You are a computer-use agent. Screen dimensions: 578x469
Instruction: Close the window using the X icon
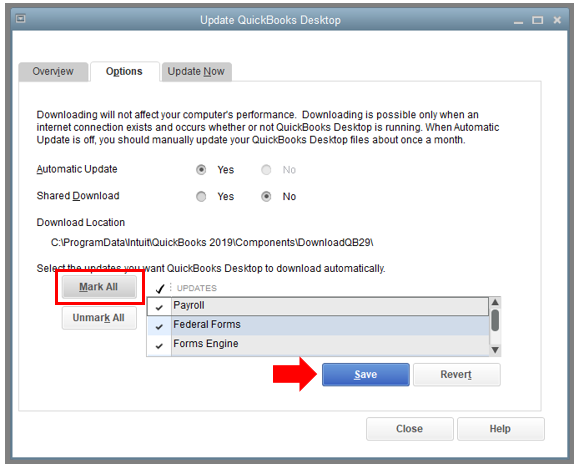tap(557, 20)
